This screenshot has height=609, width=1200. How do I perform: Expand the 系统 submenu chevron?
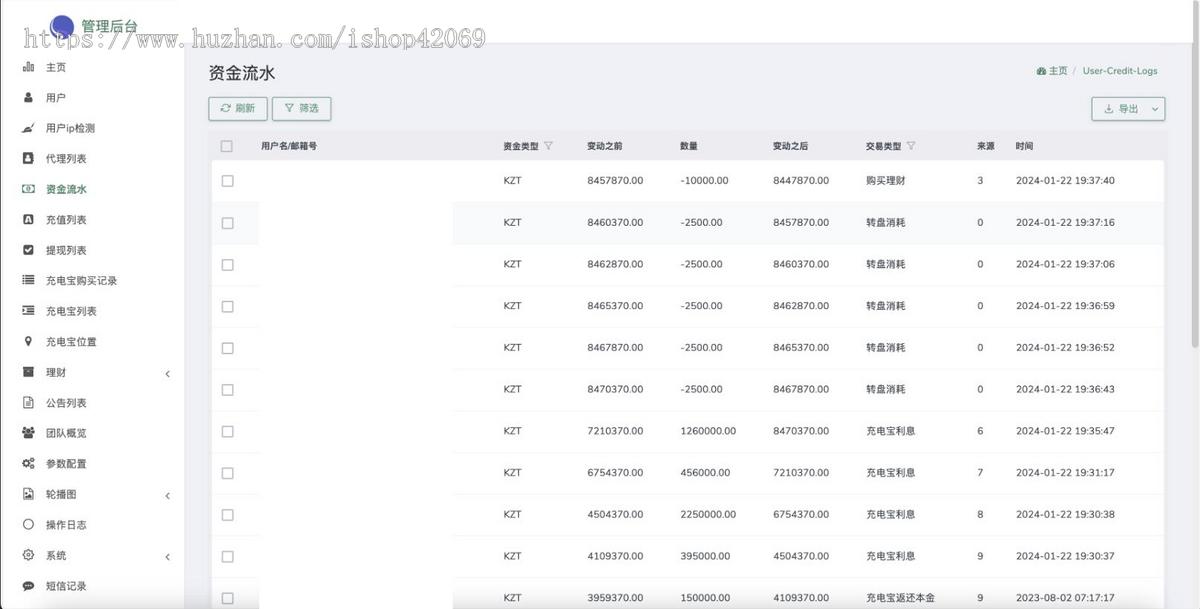tap(167, 557)
